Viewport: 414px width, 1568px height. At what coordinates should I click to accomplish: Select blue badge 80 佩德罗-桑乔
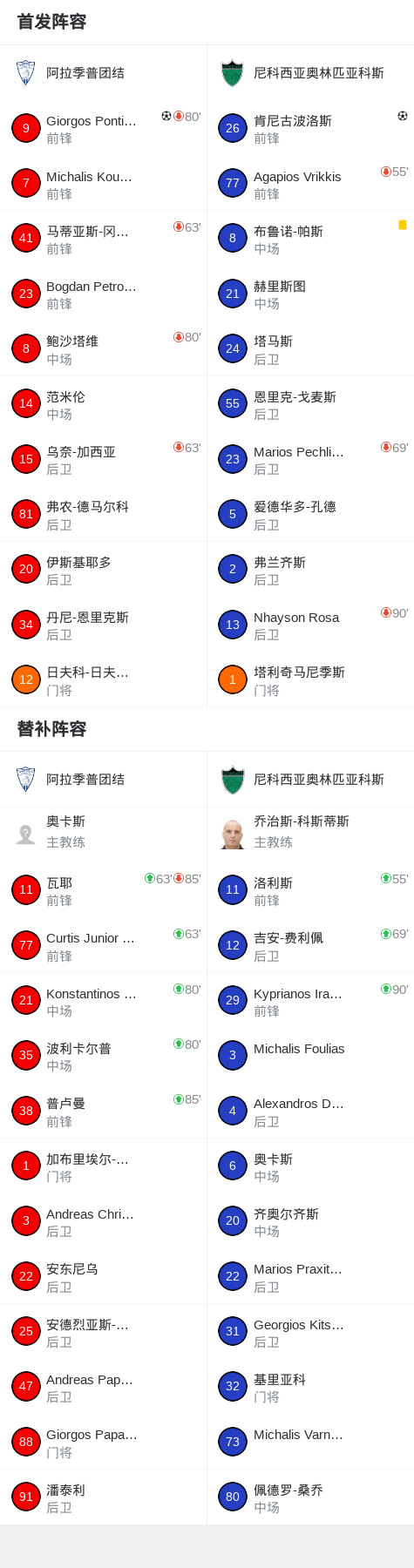(x=233, y=1497)
